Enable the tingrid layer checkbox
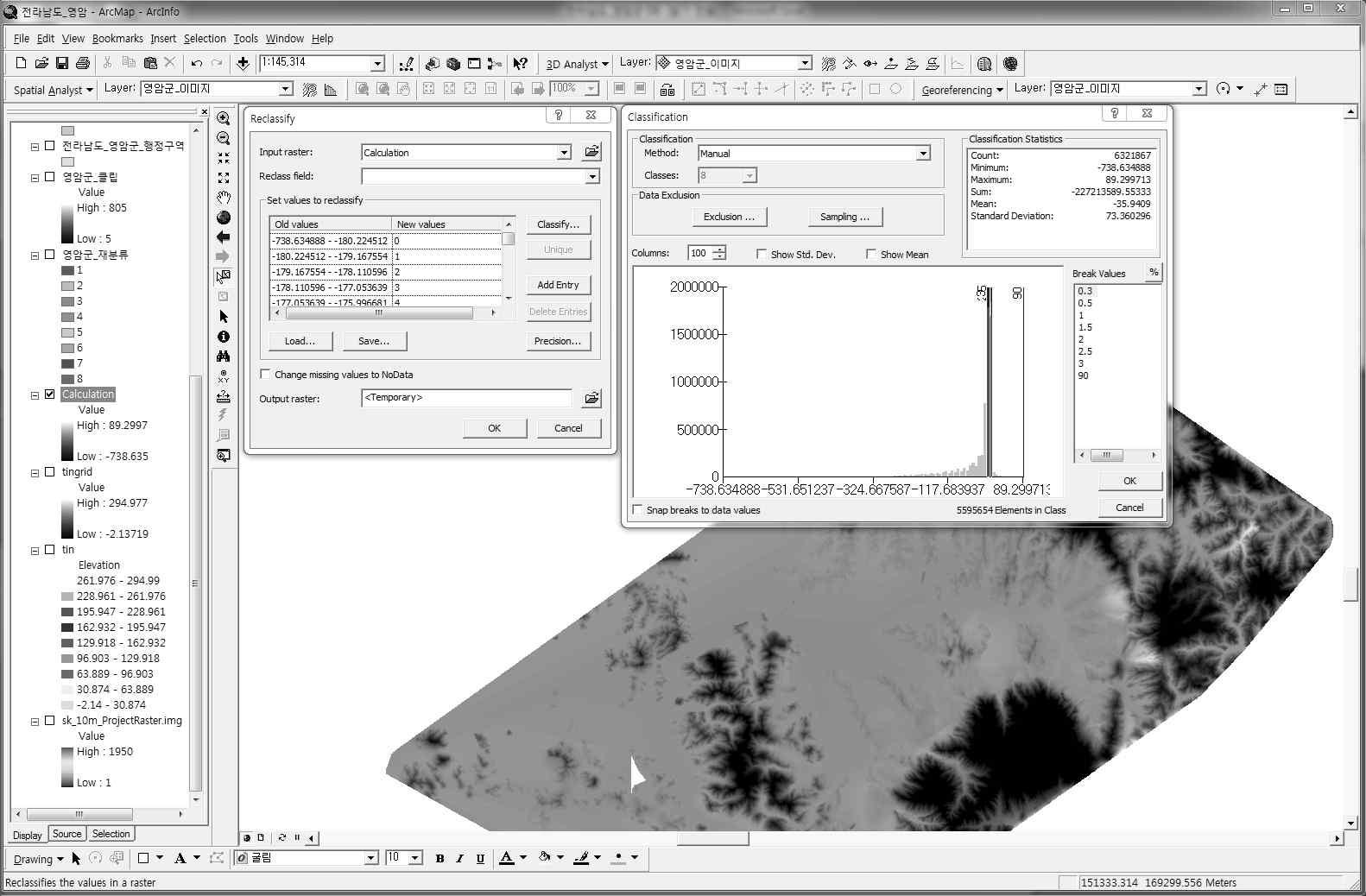Viewport: 1366px width, 896px height. (x=50, y=472)
